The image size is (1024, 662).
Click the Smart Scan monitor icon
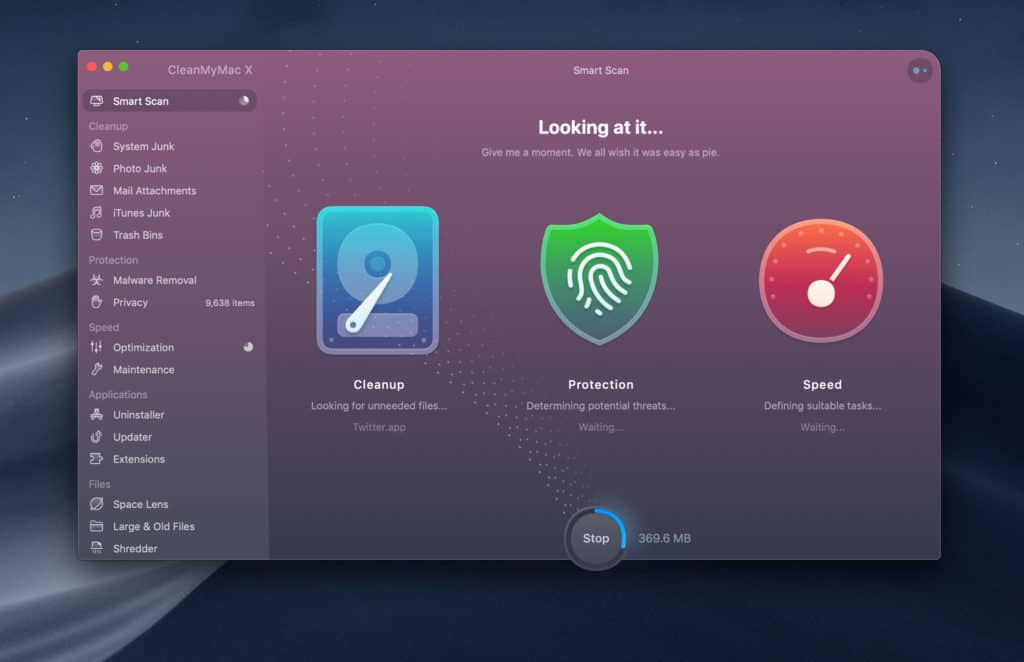tap(97, 101)
